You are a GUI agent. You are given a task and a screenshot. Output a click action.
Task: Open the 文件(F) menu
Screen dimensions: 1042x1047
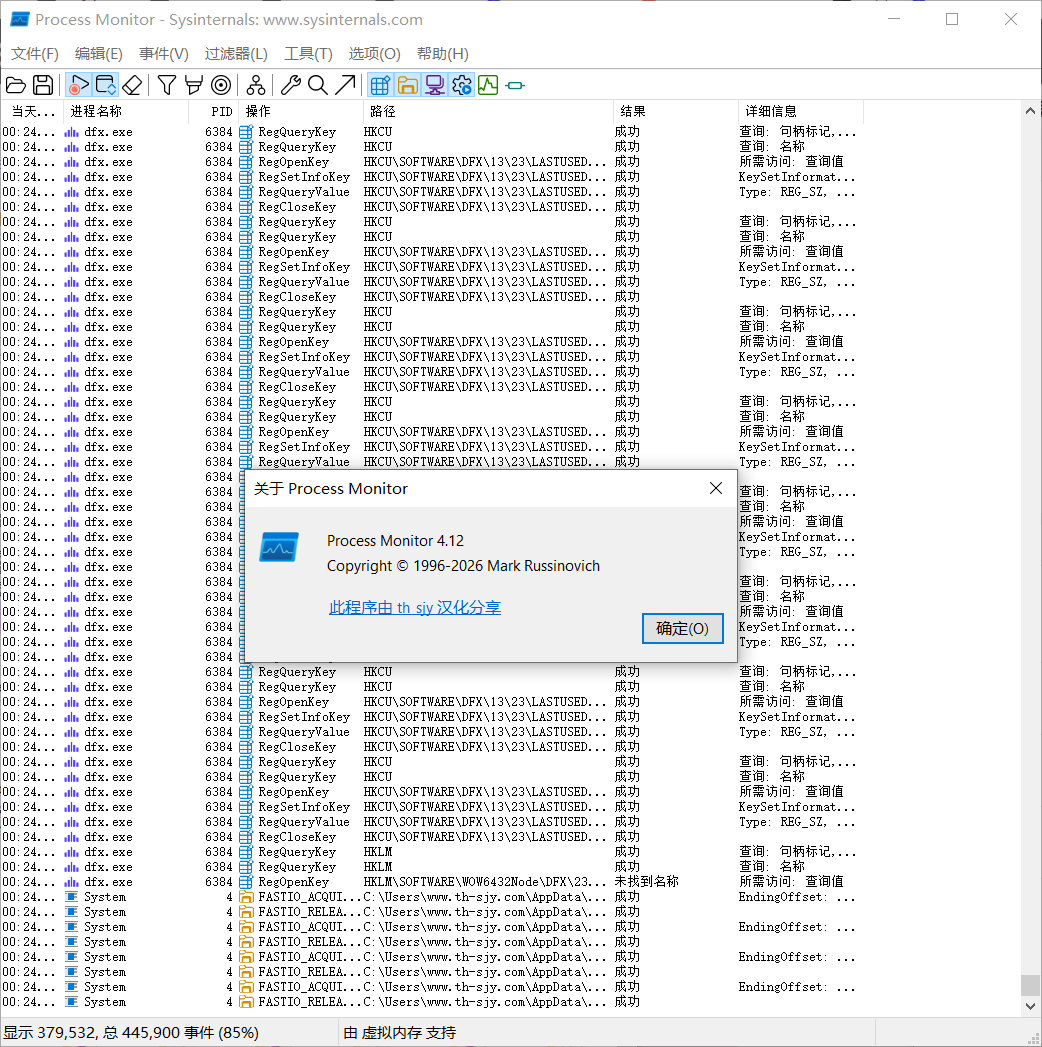coord(35,54)
